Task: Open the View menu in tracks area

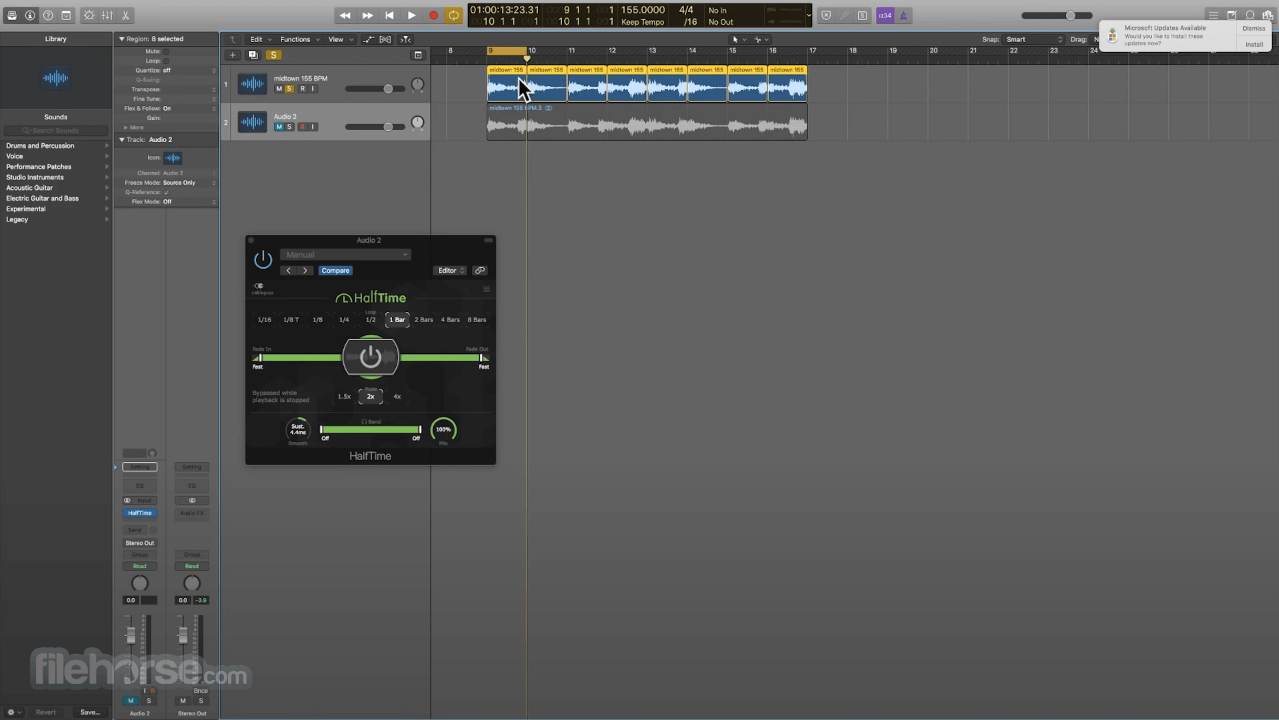Action: click(338, 39)
